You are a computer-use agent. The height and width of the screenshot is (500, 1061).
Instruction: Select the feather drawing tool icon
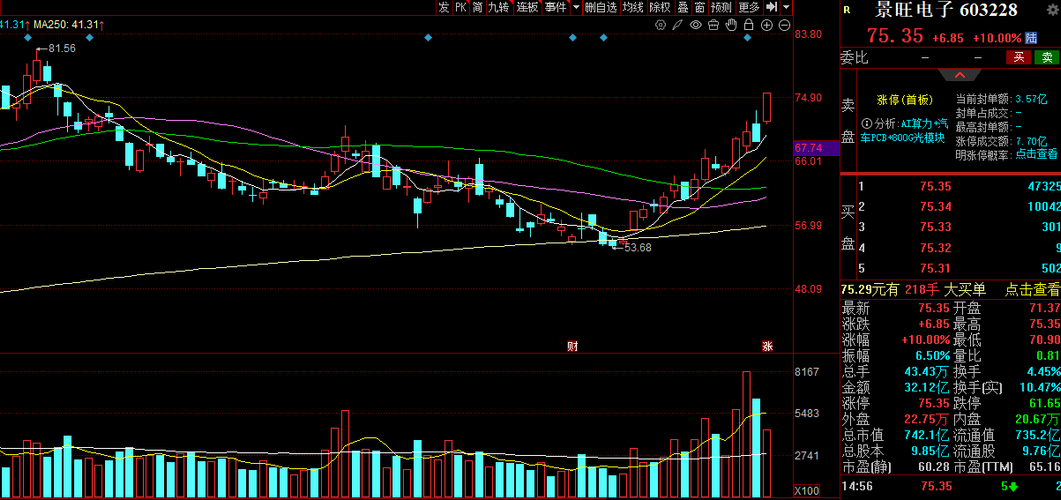(x=678, y=25)
